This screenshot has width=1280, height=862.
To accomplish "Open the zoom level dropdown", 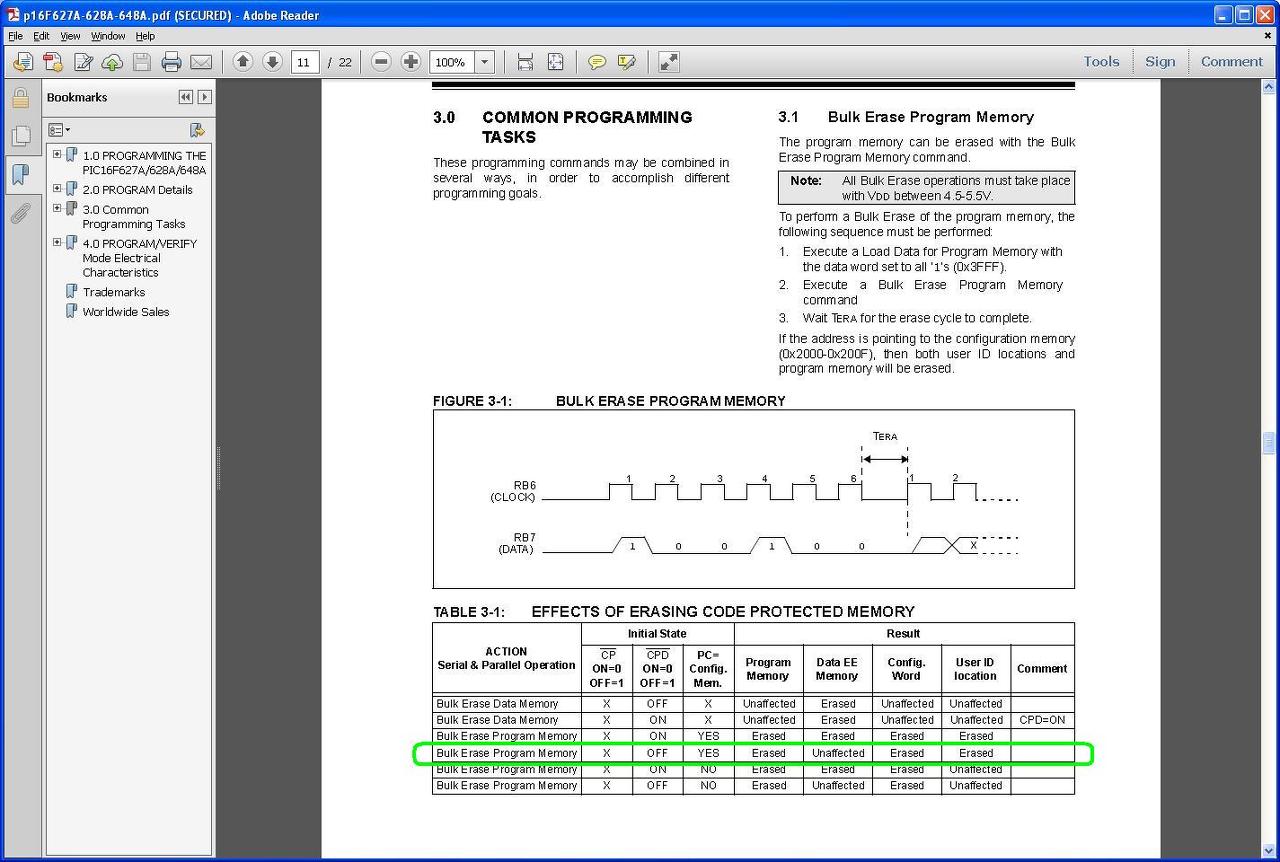I will tap(485, 62).
